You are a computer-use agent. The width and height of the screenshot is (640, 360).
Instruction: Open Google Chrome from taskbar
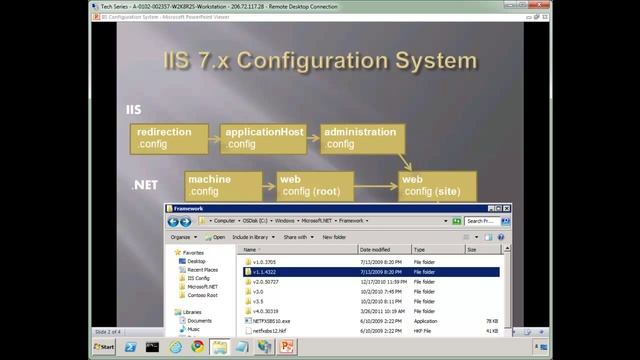[198, 347]
